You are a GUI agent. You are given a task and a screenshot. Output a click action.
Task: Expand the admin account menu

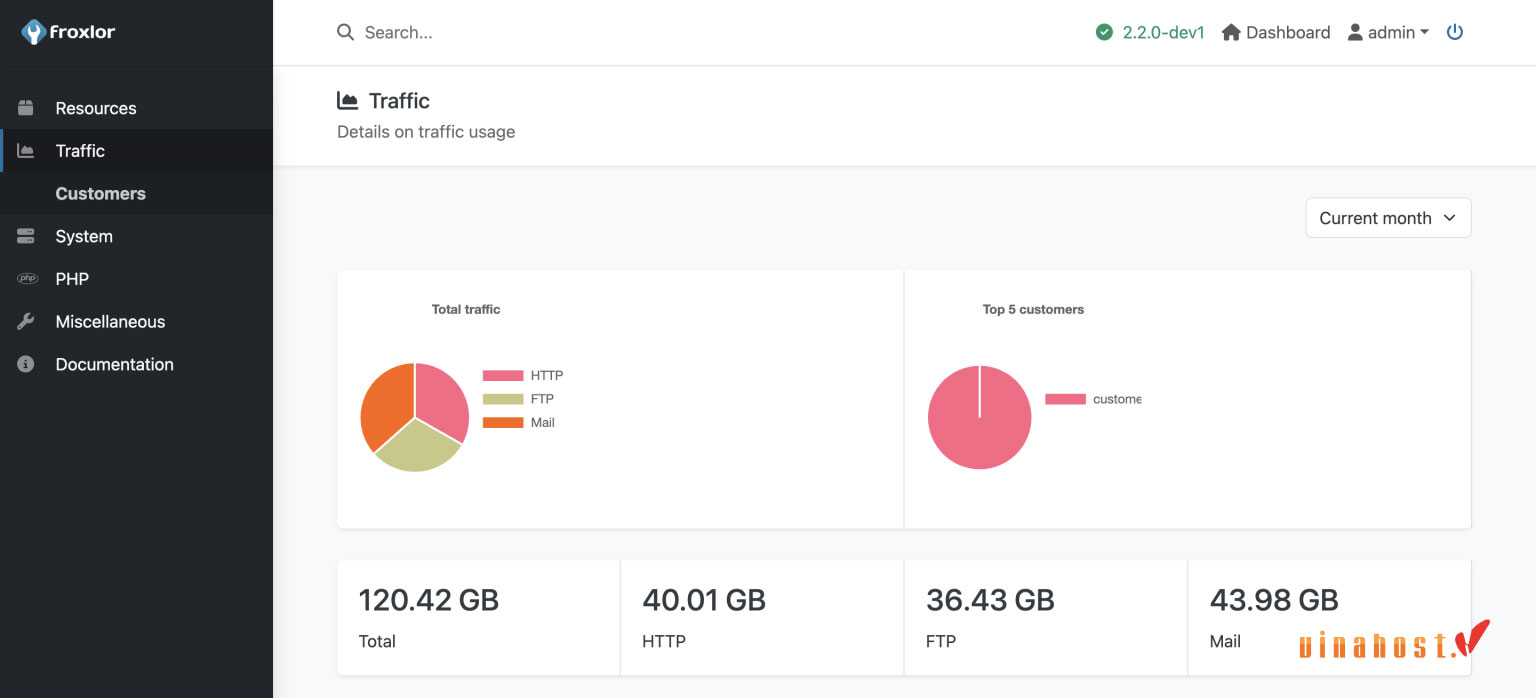(1389, 31)
